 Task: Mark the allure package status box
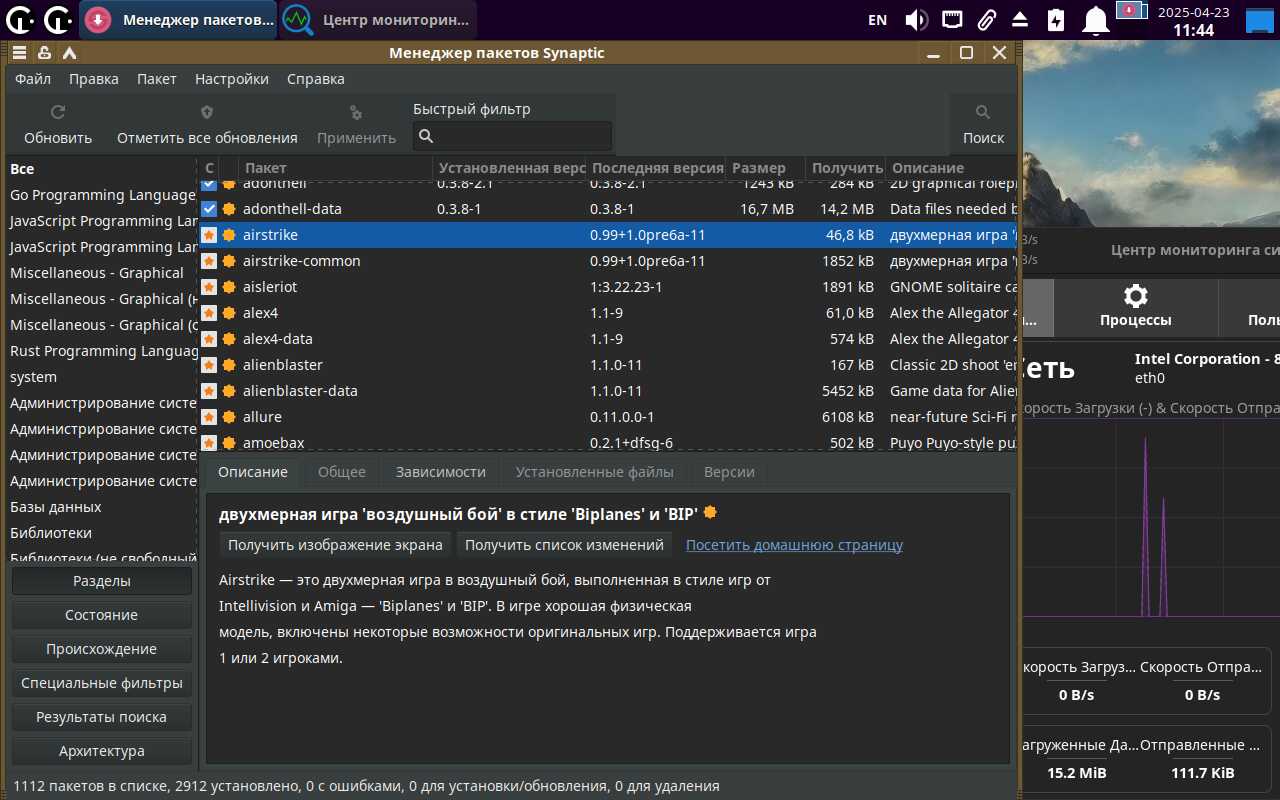209,417
